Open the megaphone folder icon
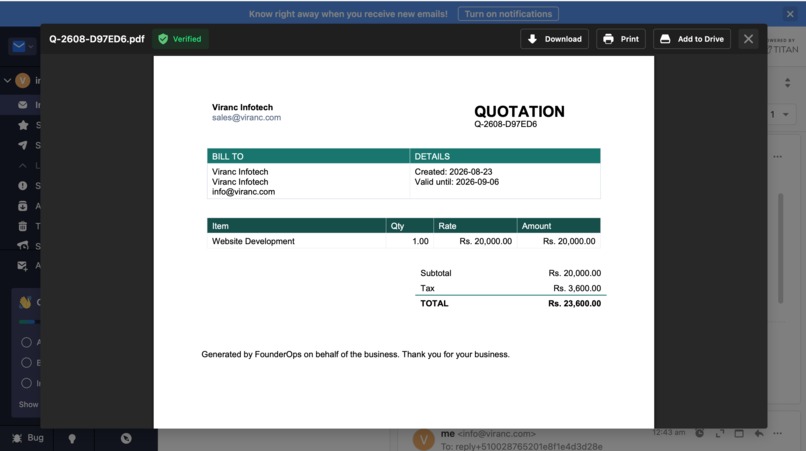Screen dimensions: 806x451 pyautogui.click(x=23, y=246)
